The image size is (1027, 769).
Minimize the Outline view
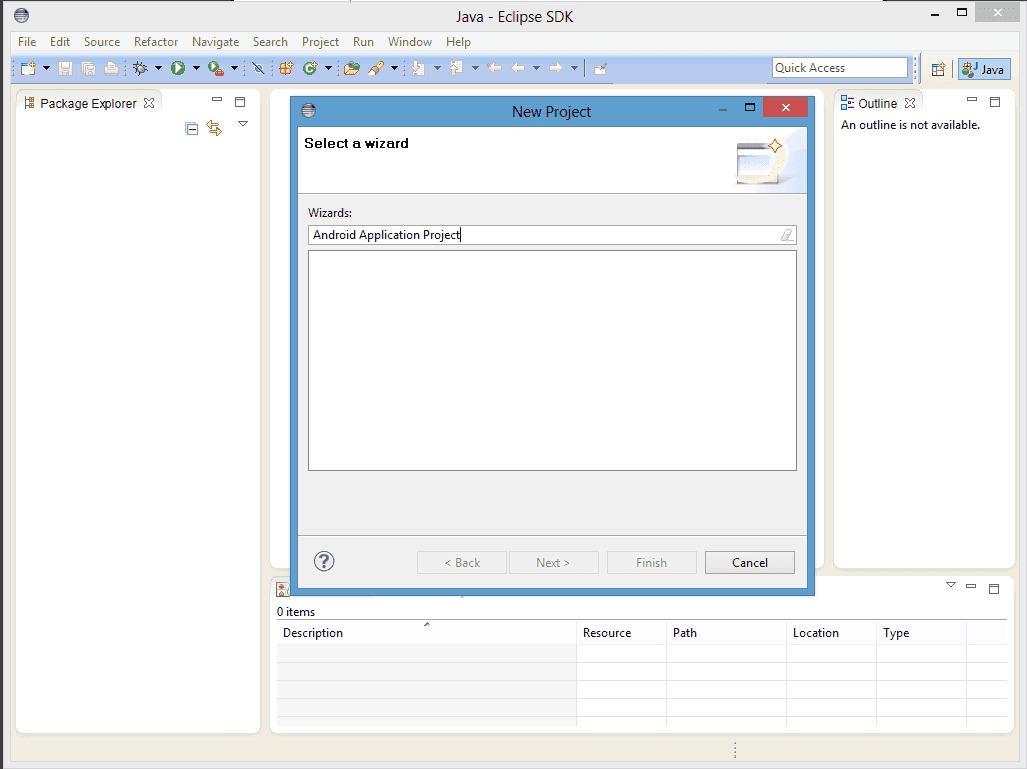(972, 100)
